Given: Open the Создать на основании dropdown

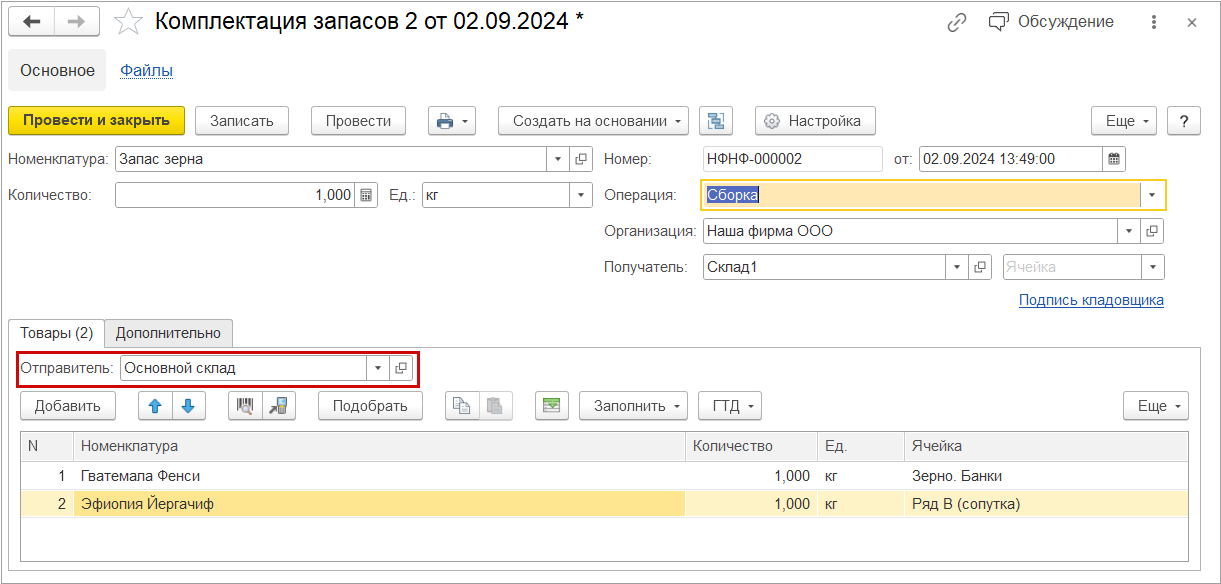Looking at the screenshot, I should (593, 121).
